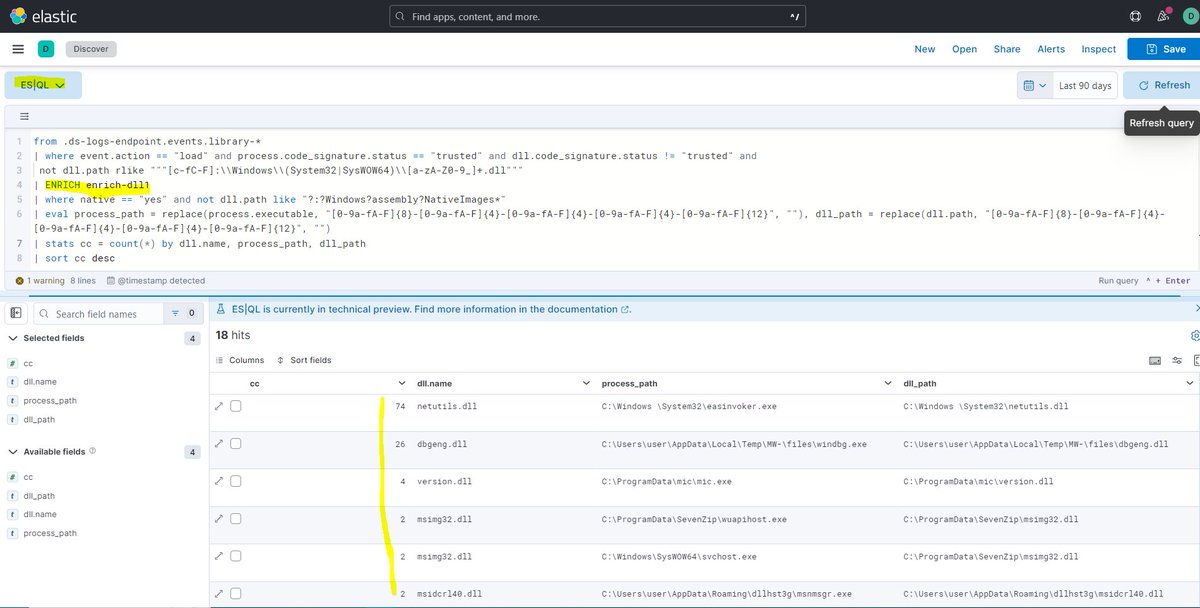The image size is (1200, 608).
Task: Expand the version.dll row details
Action: pos(219,481)
